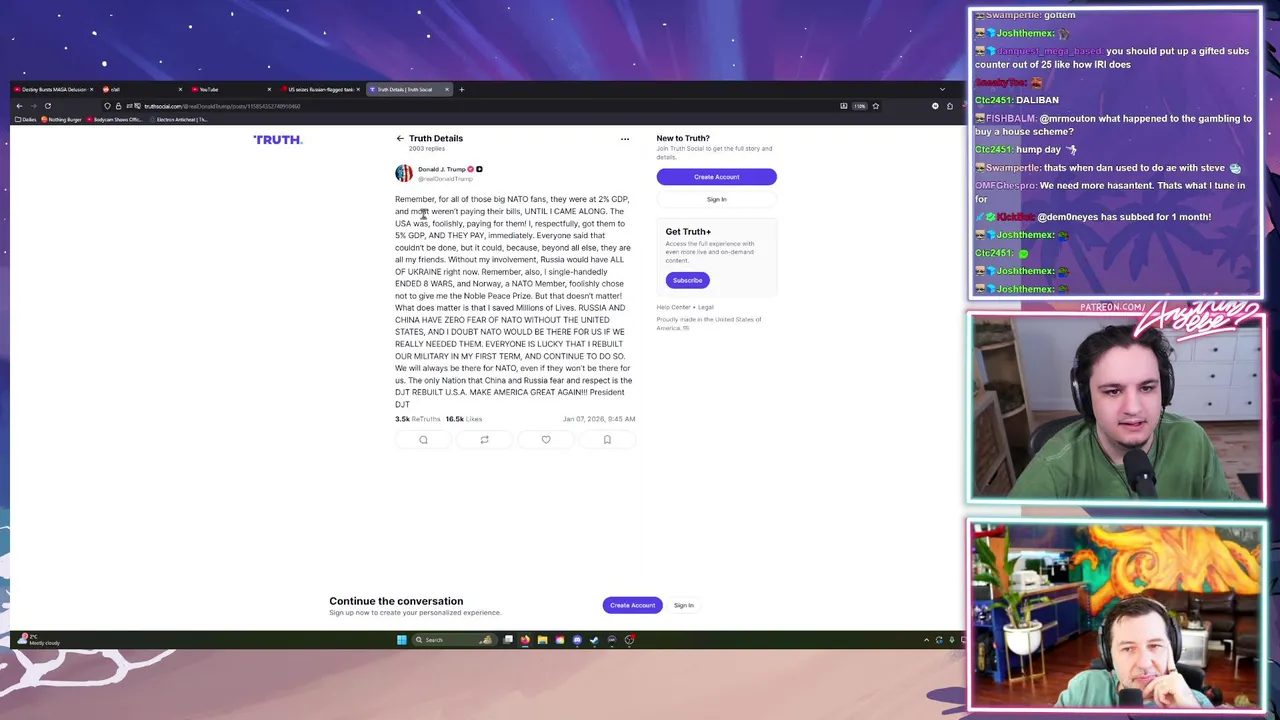Switch to the YouTube tab
The image size is (1280, 720).
[231, 90]
